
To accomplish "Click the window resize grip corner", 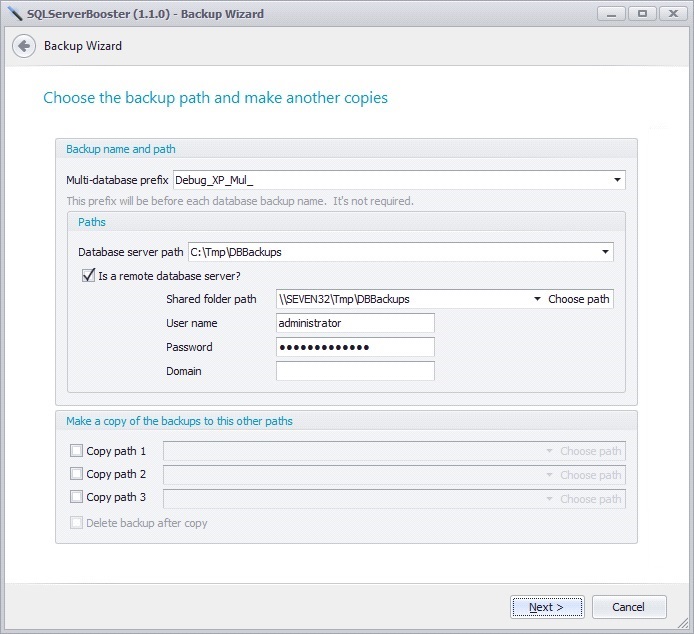I will coord(683,623).
